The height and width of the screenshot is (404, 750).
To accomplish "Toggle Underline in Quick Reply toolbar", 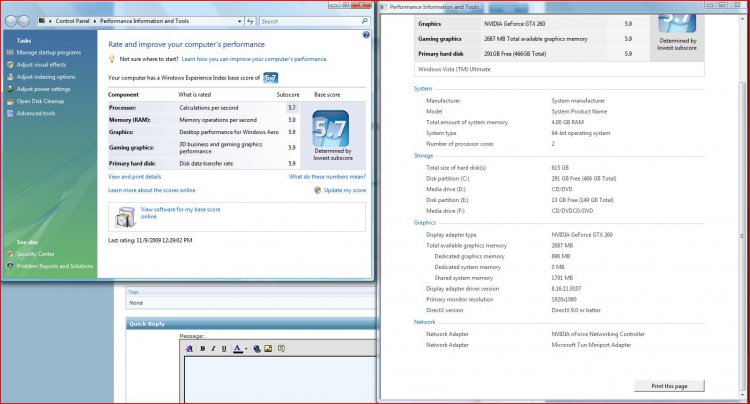I will (x=224, y=349).
